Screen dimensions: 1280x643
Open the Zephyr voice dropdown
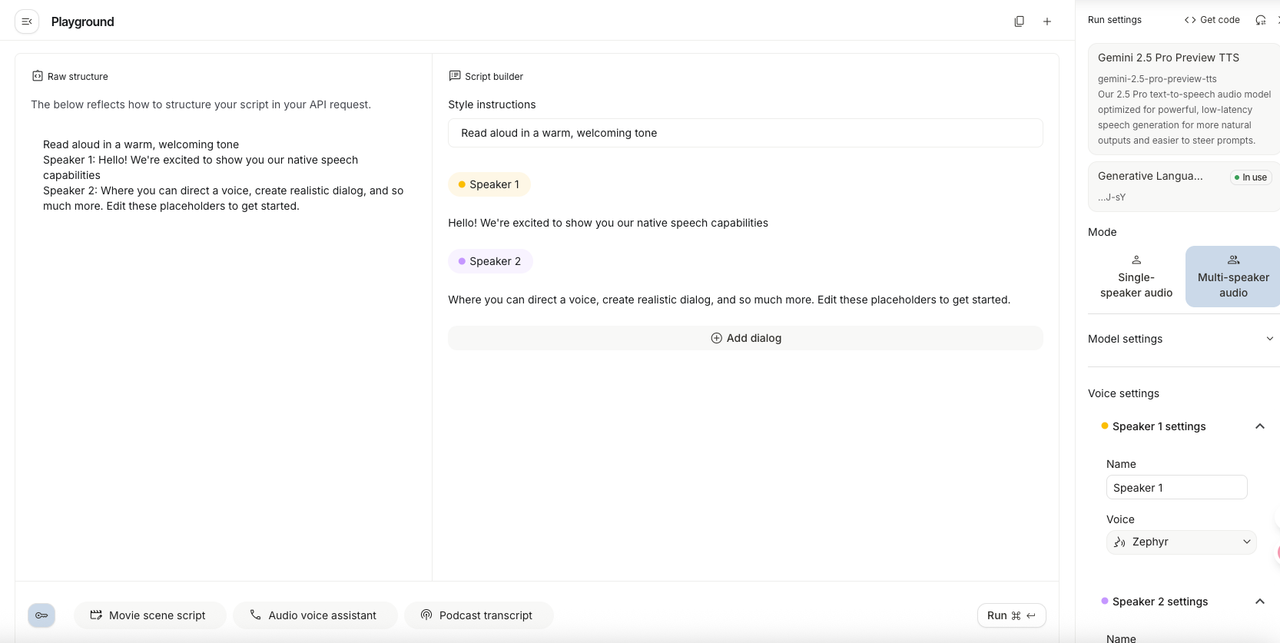tap(1181, 542)
